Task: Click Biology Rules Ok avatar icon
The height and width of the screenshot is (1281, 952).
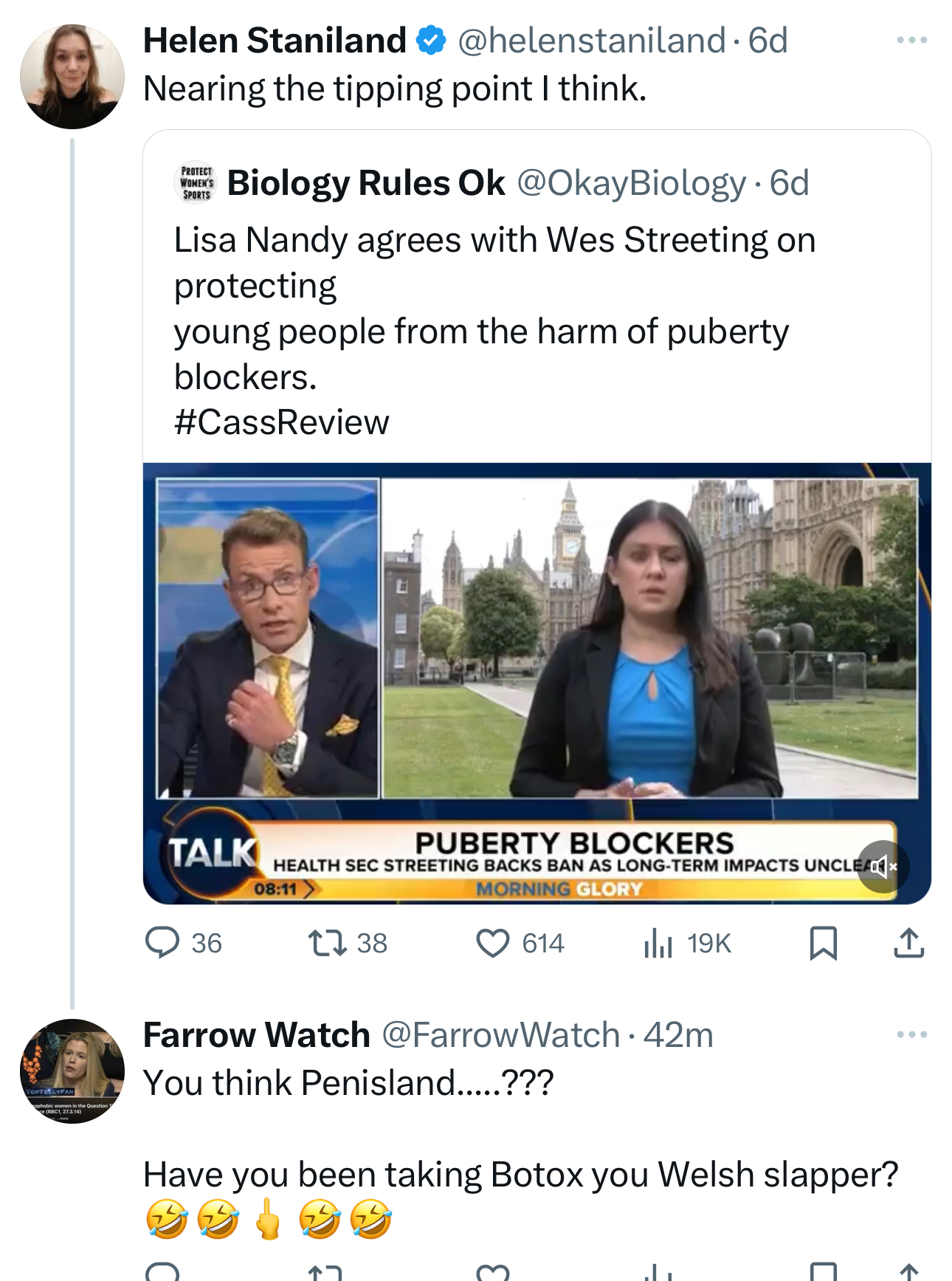Action: coord(196,182)
